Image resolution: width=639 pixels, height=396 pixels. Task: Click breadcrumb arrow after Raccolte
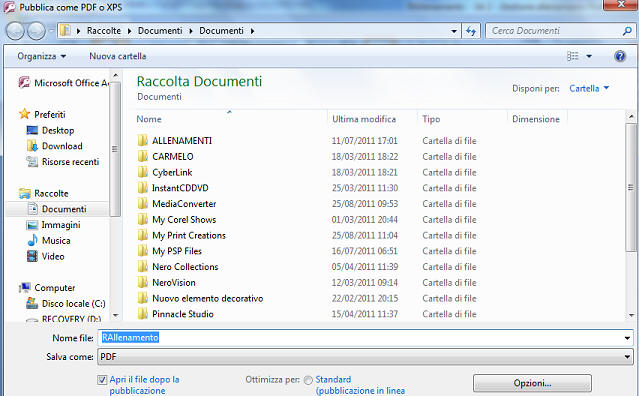click(129, 31)
